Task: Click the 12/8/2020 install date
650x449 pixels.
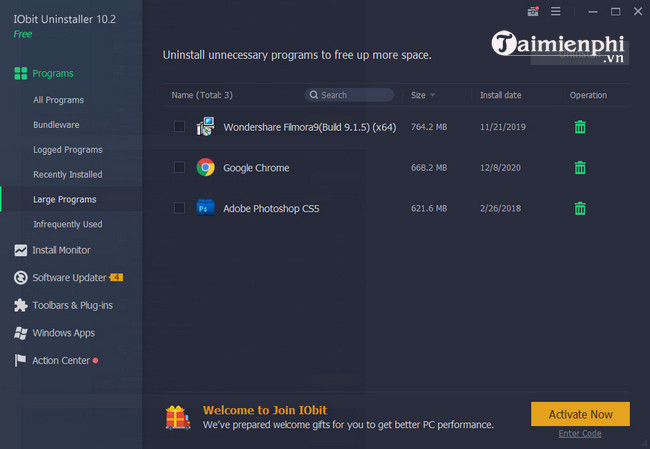Action: tap(500, 167)
